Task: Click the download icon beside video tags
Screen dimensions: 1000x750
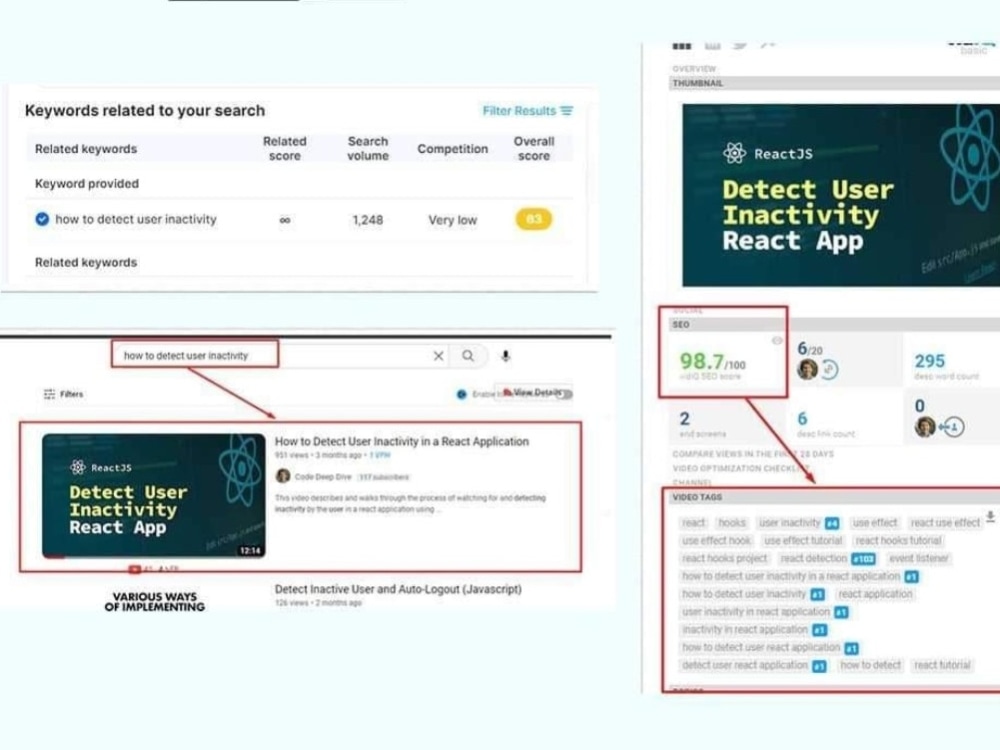Action: (x=990, y=517)
